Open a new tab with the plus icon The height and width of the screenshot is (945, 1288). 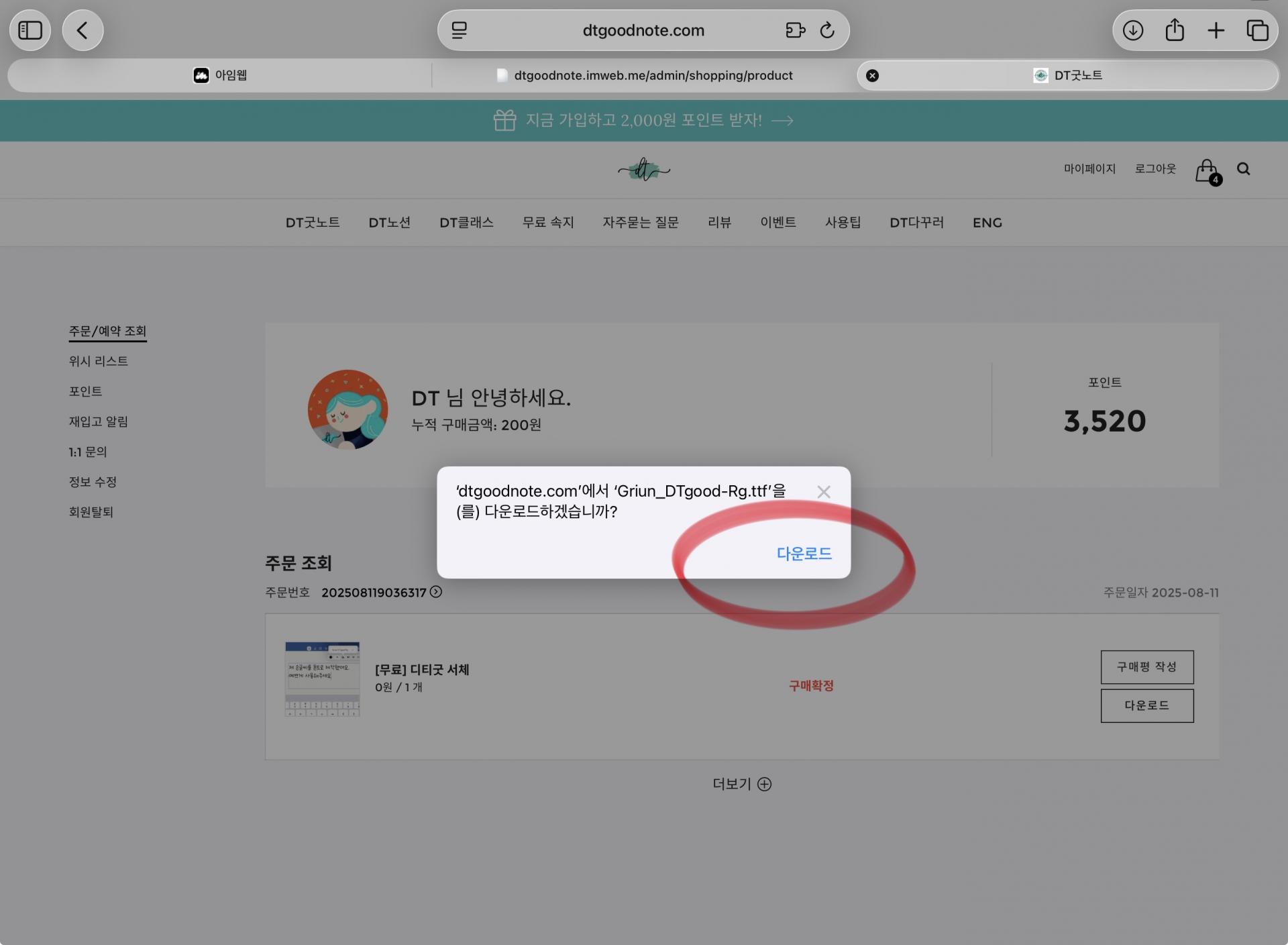[x=1216, y=30]
